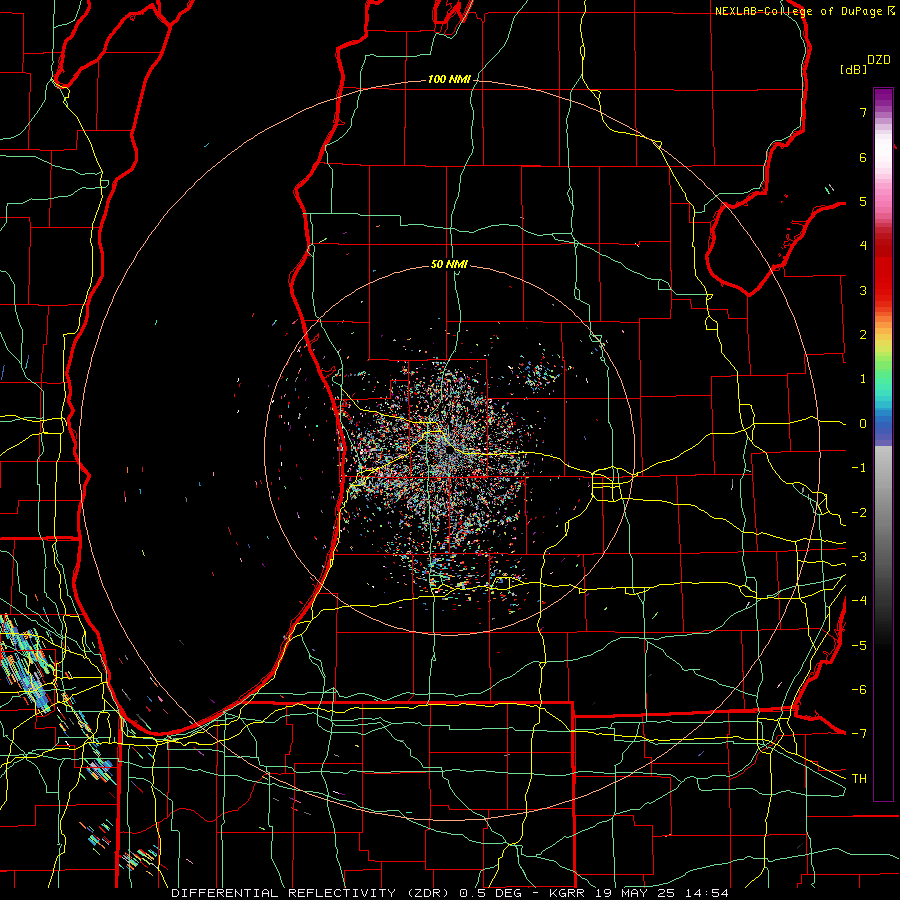
Task: Click the -7 tick label on color scale
Action: [x=859, y=734]
